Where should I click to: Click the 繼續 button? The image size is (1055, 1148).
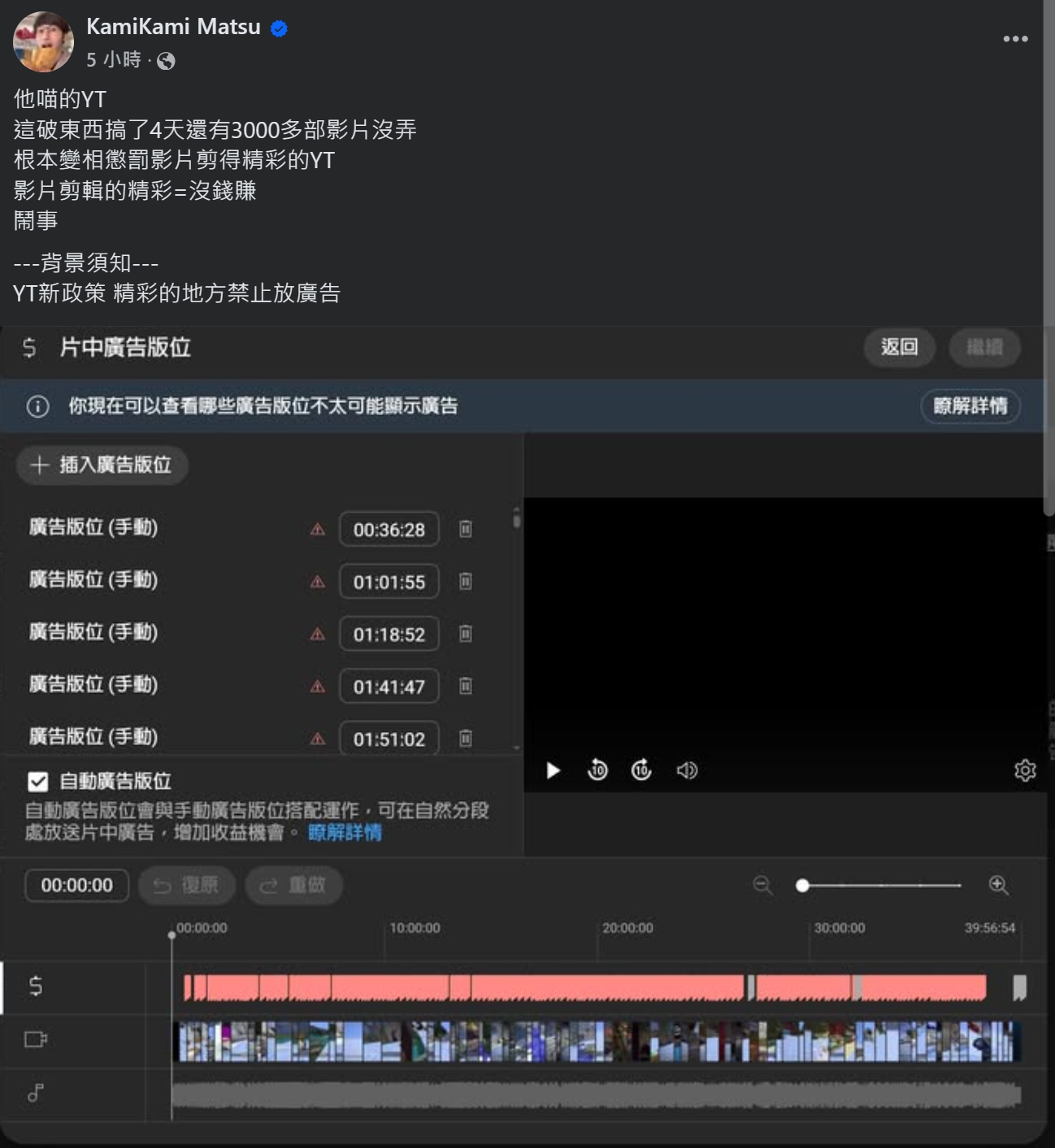[x=984, y=348]
